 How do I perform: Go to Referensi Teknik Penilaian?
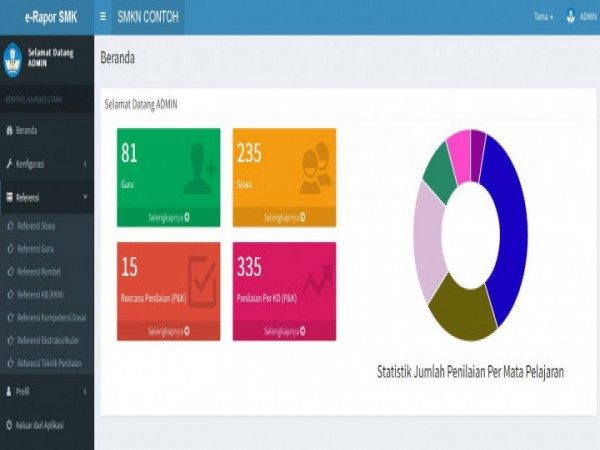click(49, 363)
